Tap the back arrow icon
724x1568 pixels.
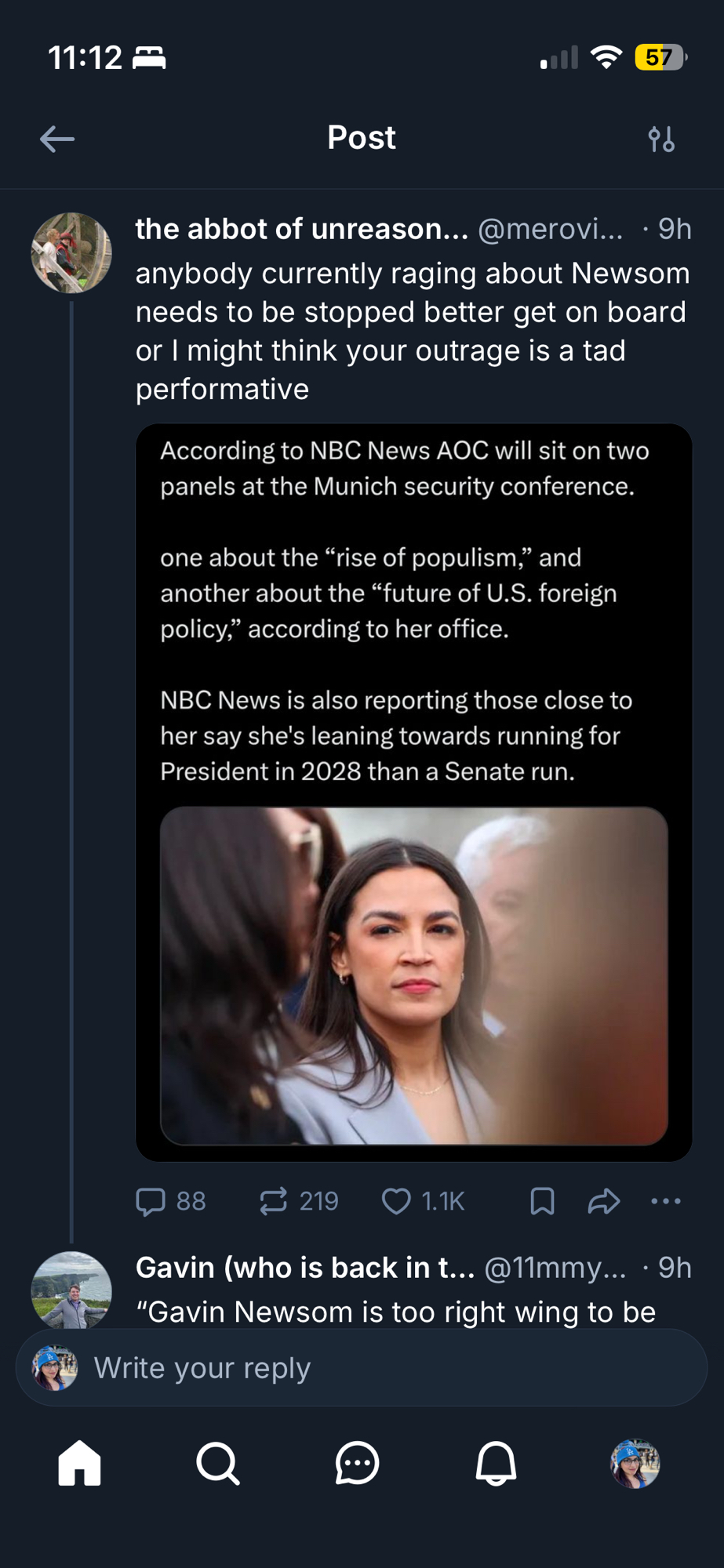[x=57, y=140]
